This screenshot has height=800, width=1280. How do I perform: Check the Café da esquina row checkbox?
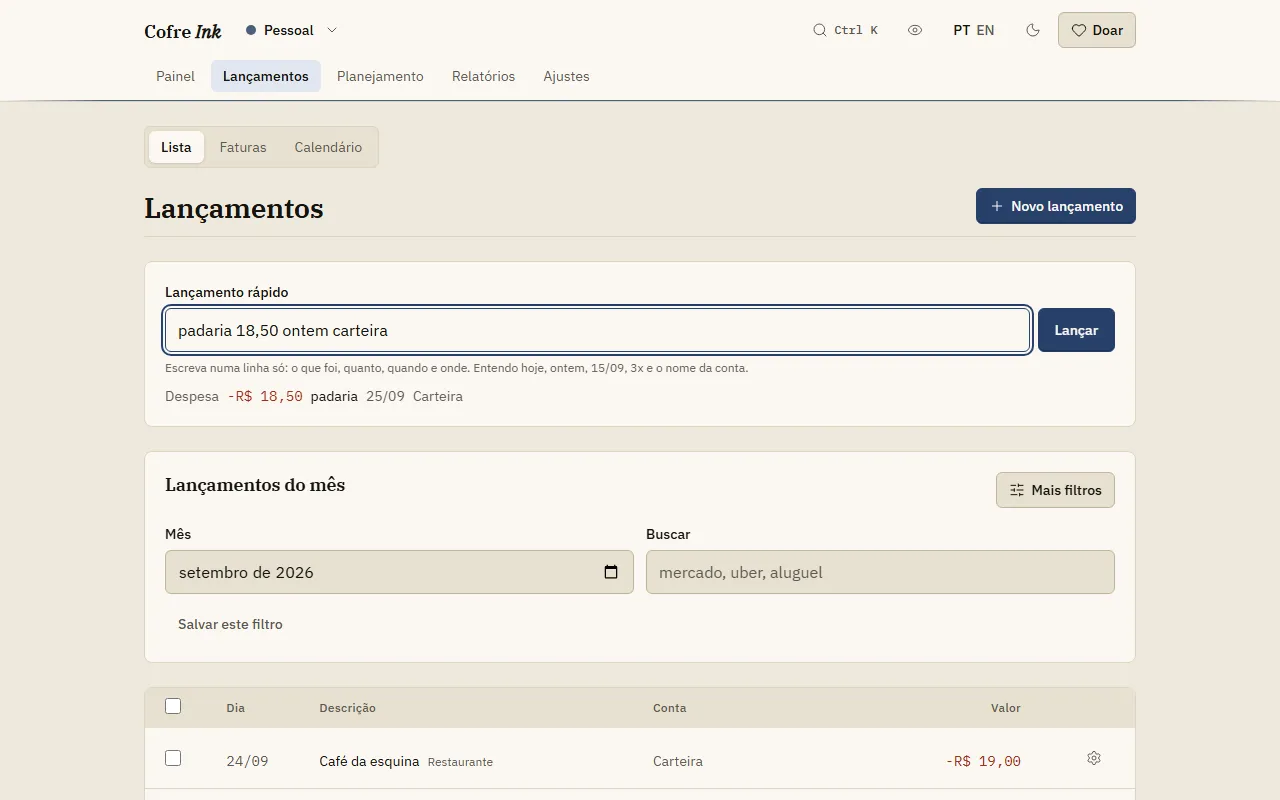click(x=173, y=758)
